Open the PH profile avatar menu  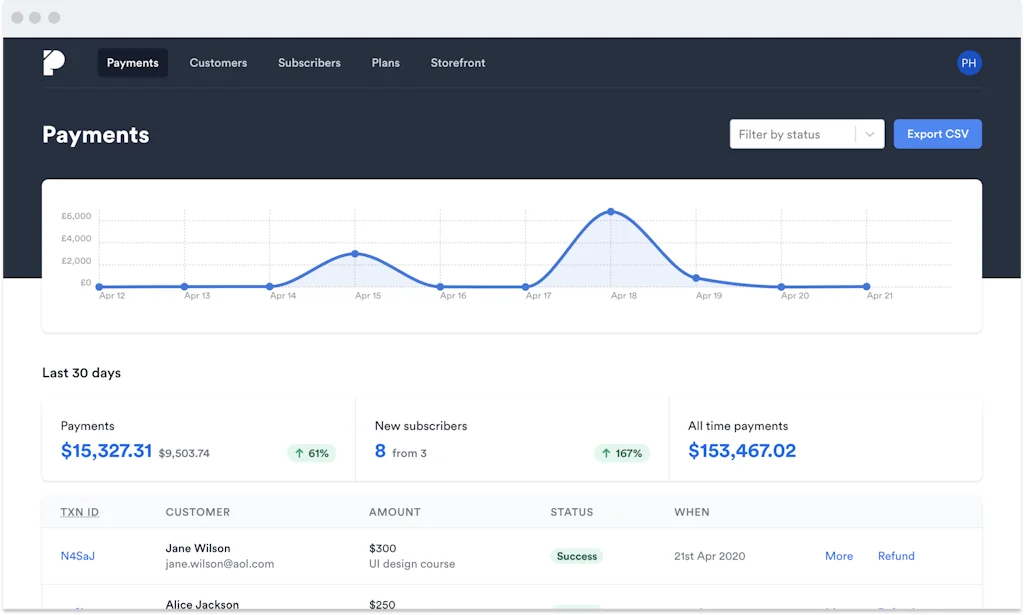969,62
